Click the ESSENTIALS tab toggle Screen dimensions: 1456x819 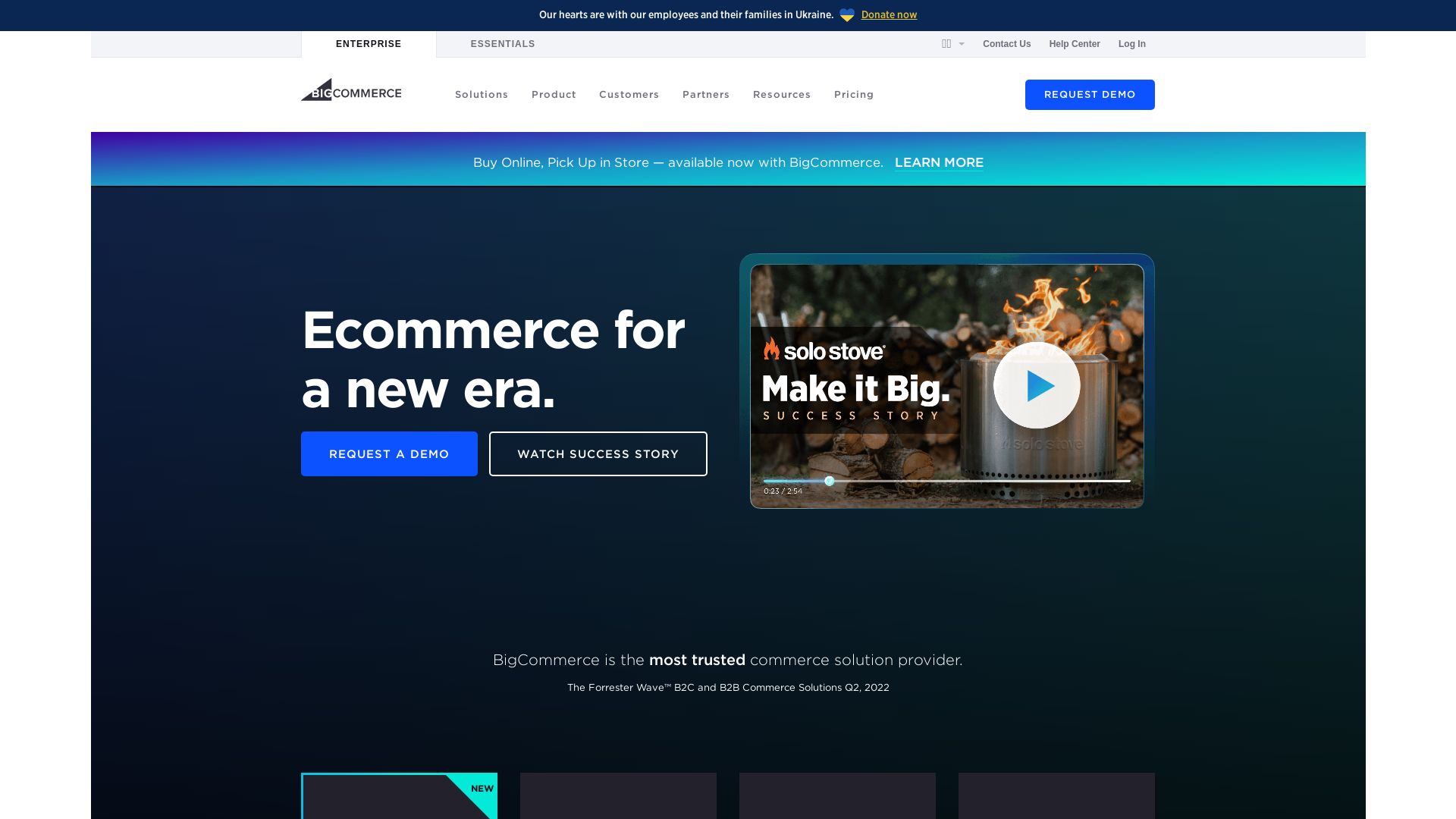click(x=502, y=43)
